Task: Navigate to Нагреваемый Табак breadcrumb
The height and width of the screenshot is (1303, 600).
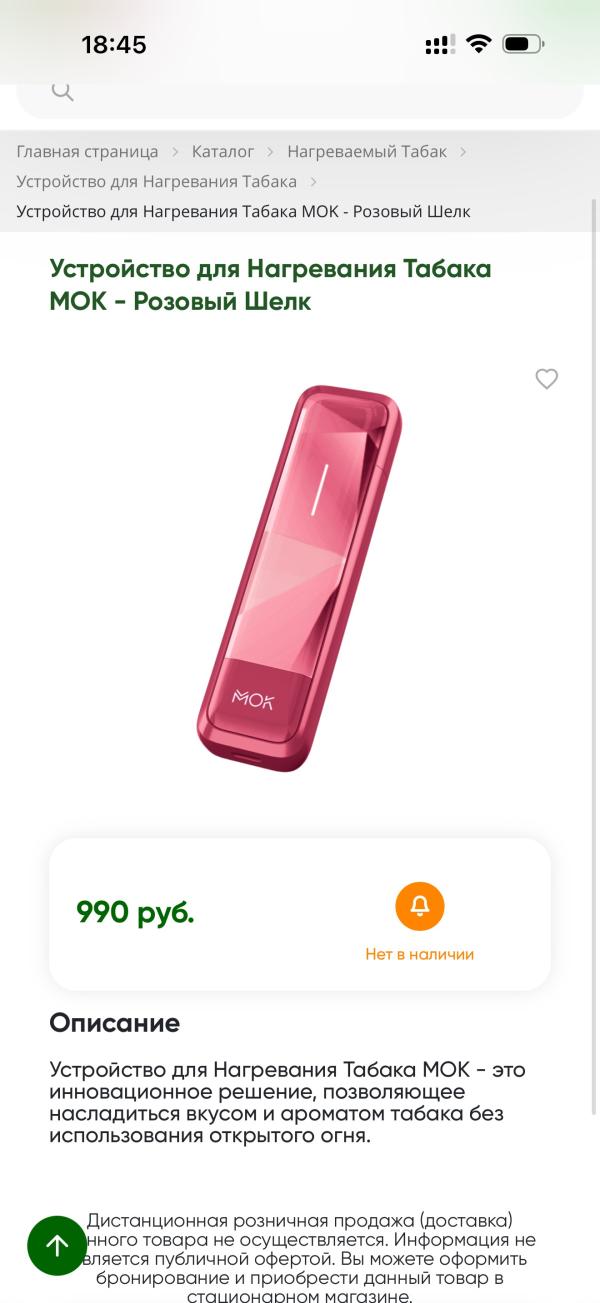Action: pyautogui.click(x=366, y=152)
